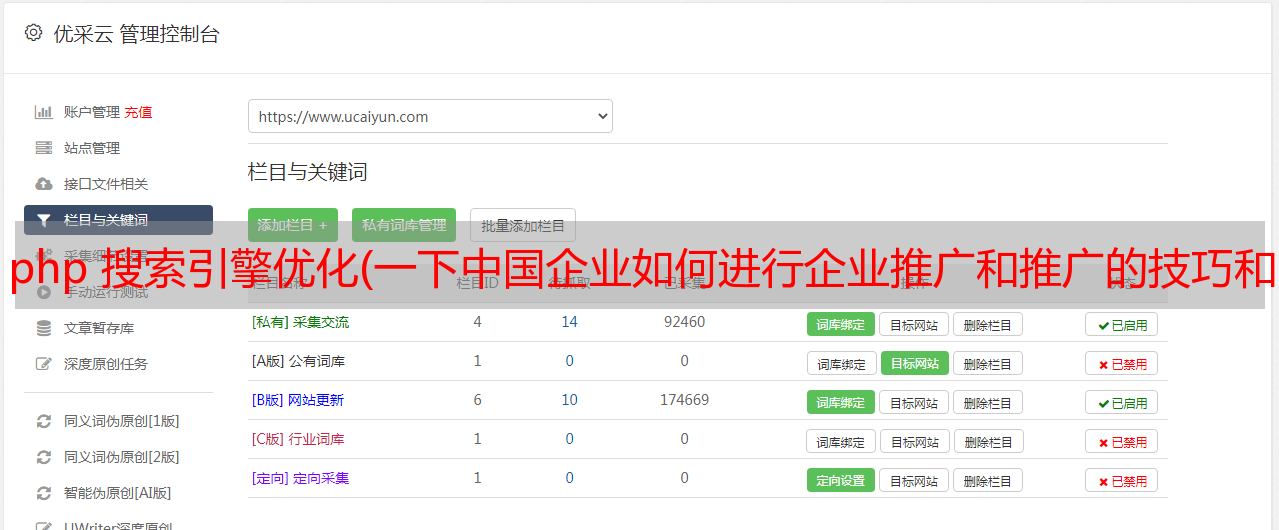
Task: Click 词库绑定 for 行业词库 row
Action: click(842, 441)
